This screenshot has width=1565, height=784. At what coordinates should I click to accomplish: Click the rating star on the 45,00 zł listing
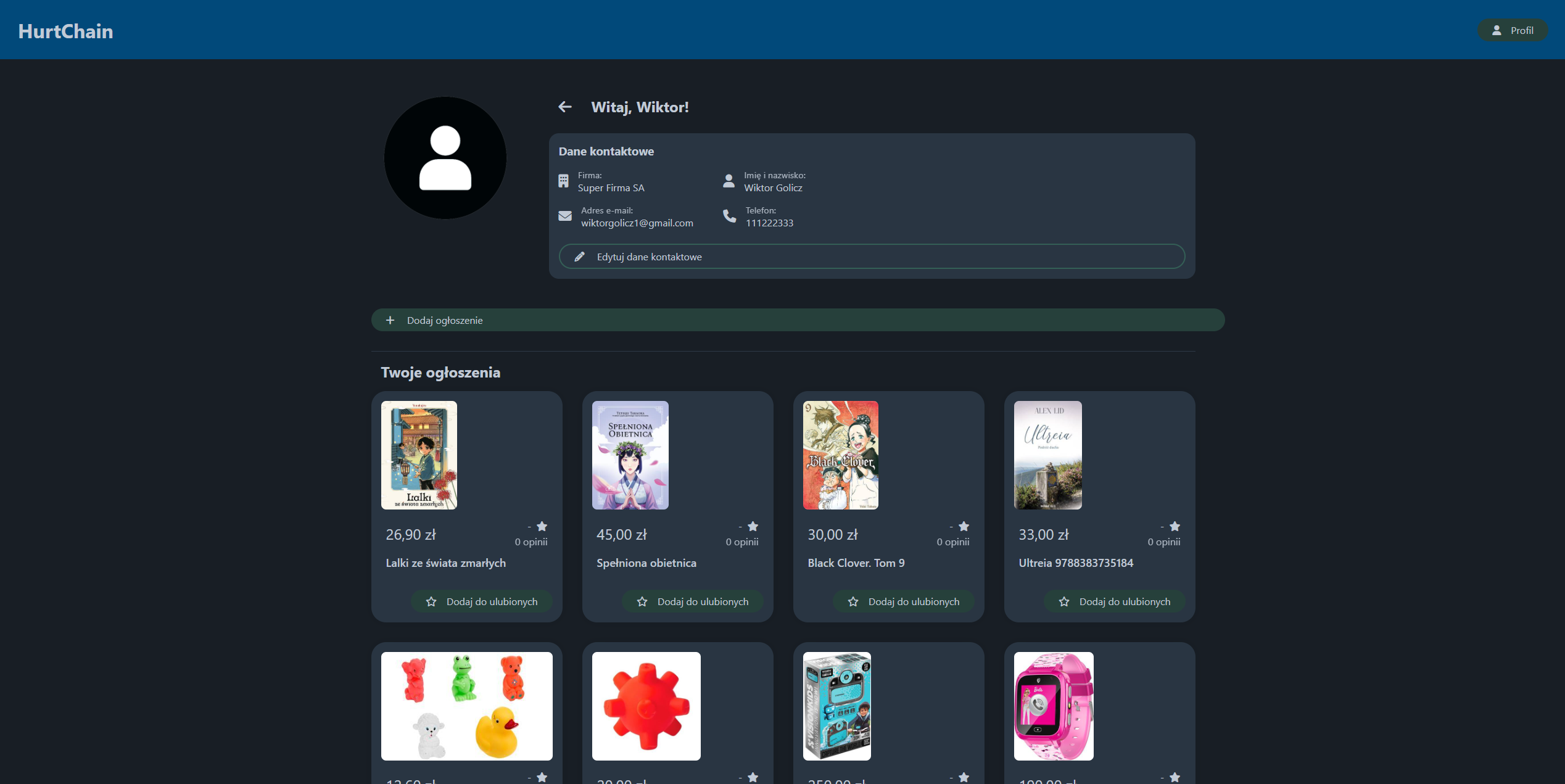coord(753,526)
